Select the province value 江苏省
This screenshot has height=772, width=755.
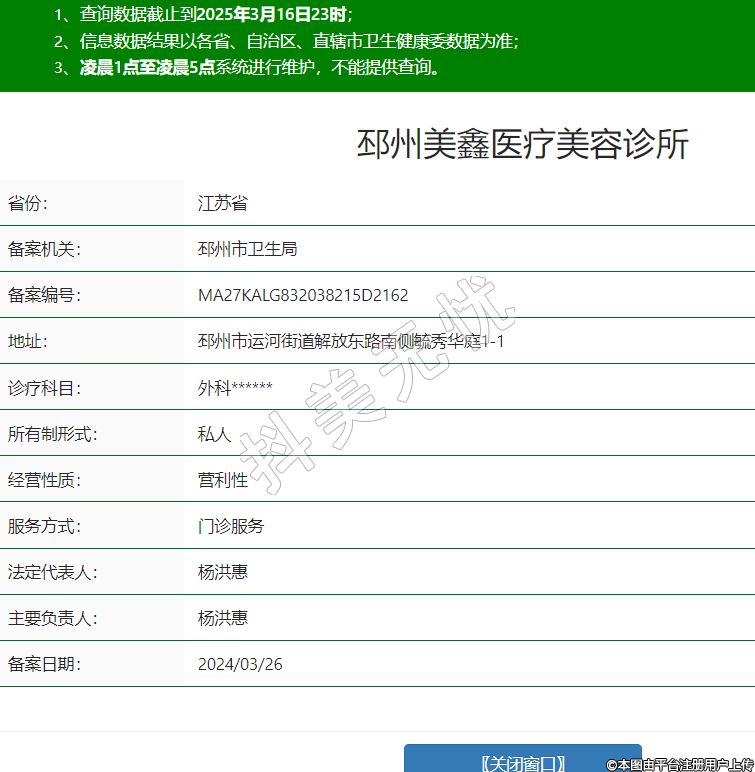[x=222, y=203]
